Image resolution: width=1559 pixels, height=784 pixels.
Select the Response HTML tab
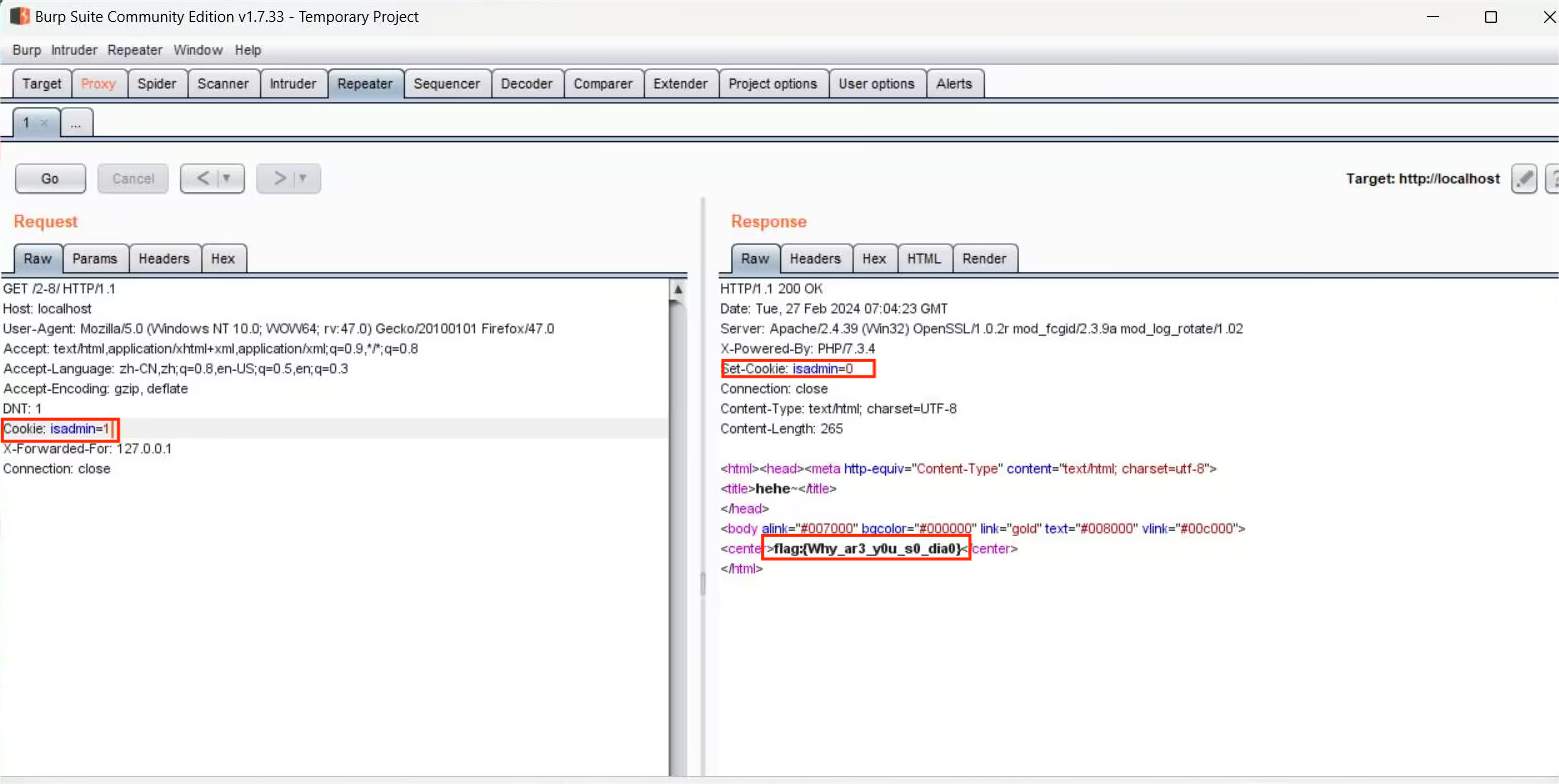(x=924, y=258)
